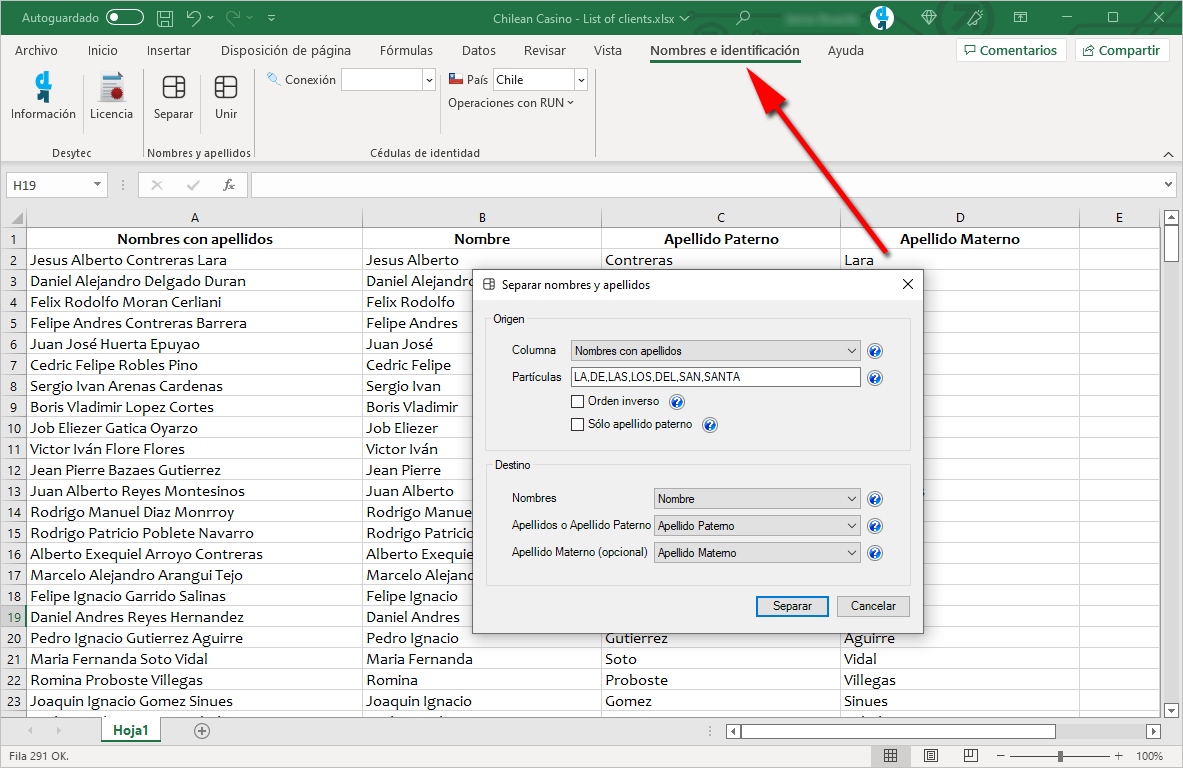
Task: Switch to Page Layout view using its status bar icon
Action: (931, 754)
